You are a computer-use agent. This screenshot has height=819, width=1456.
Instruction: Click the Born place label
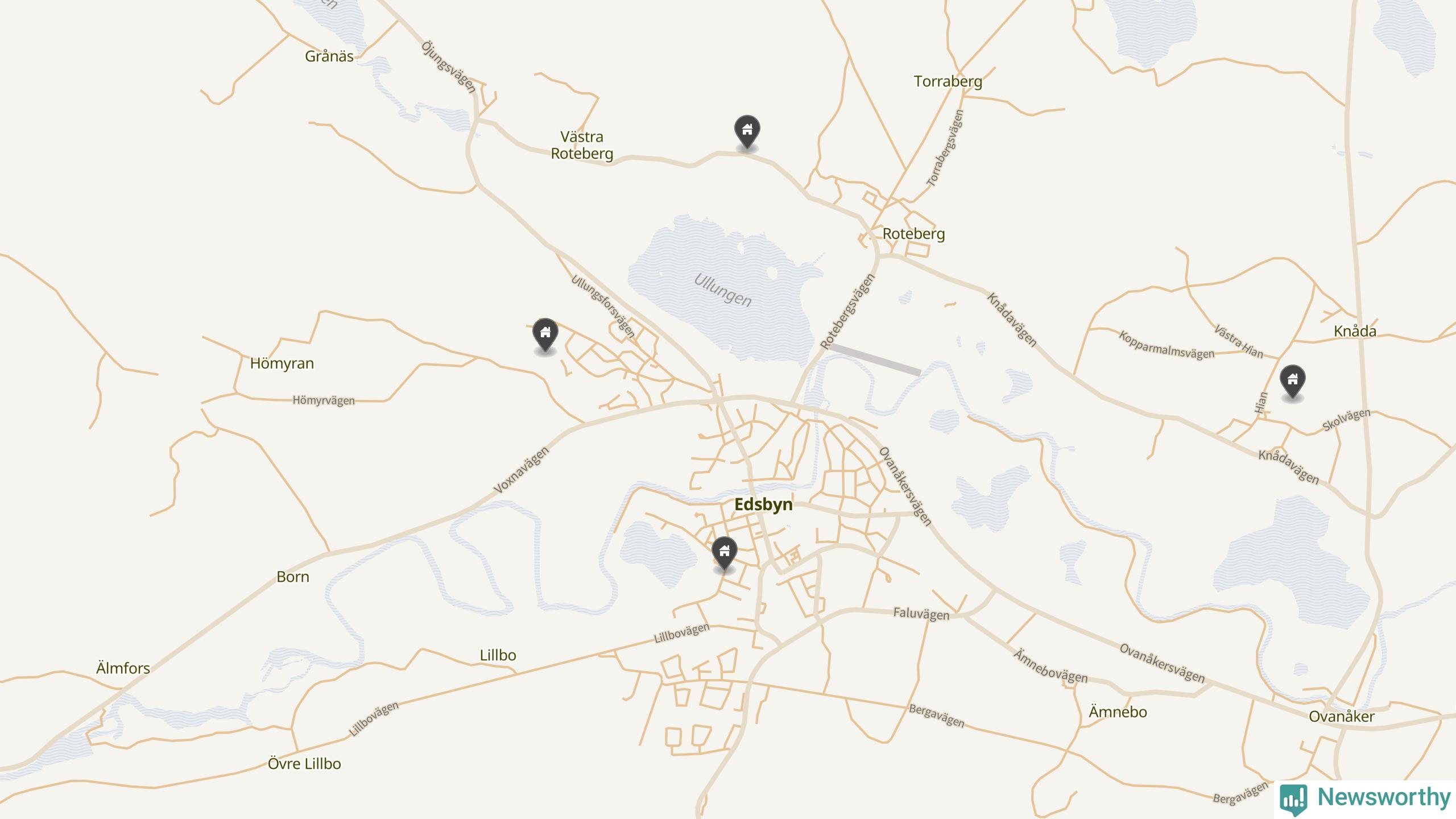pyautogui.click(x=293, y=577)
